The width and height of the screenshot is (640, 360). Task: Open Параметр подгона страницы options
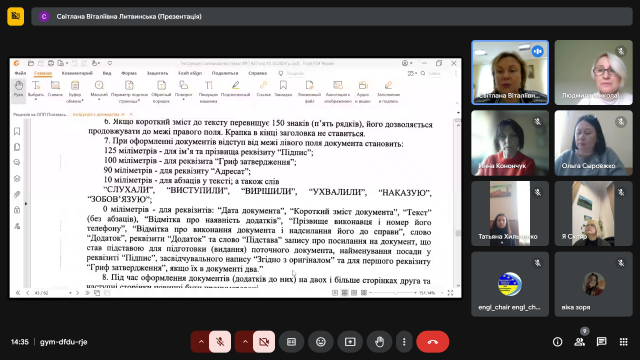[129, 91]
